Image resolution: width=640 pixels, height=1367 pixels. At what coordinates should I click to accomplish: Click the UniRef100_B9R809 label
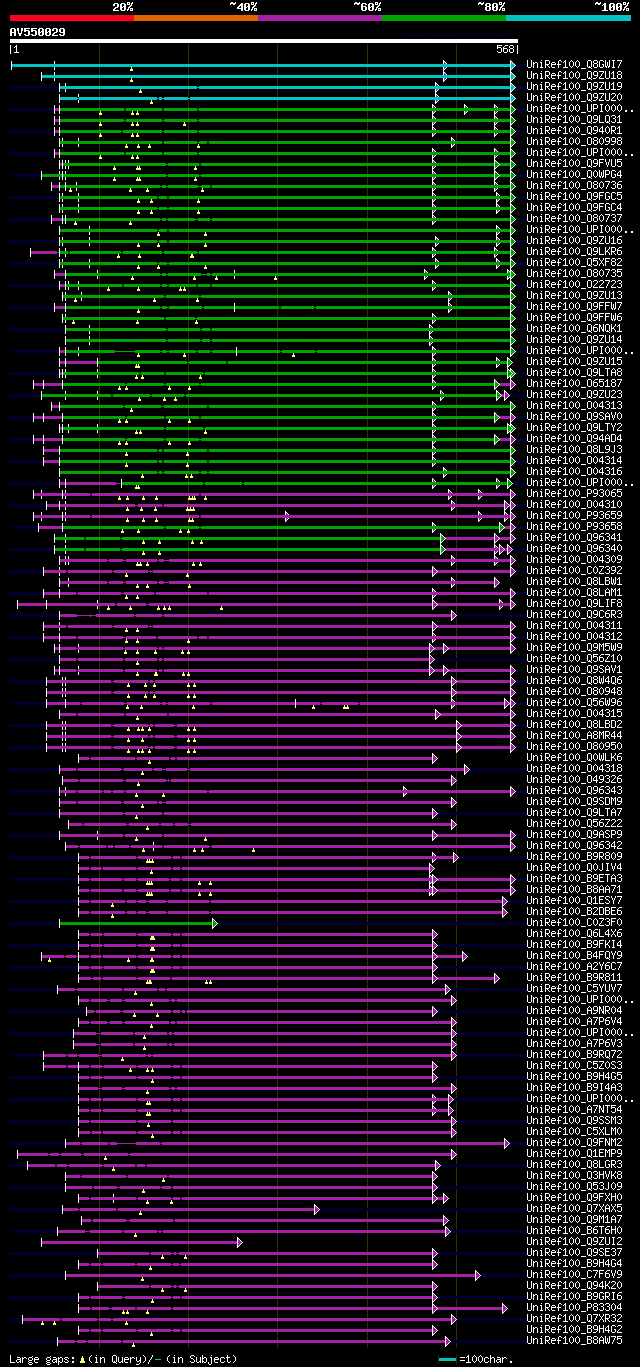574,856
